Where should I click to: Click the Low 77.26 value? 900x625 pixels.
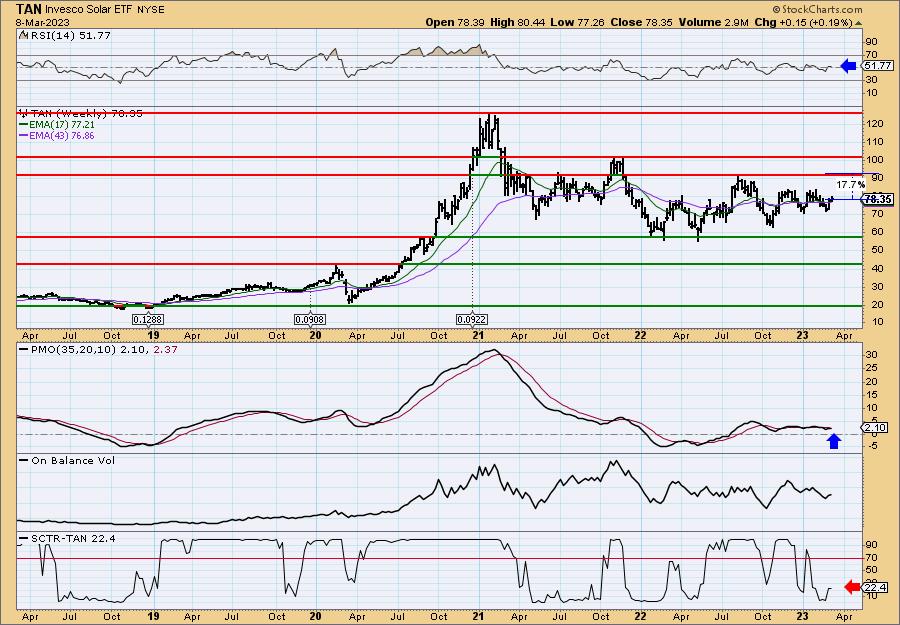[x=577, y=22]
